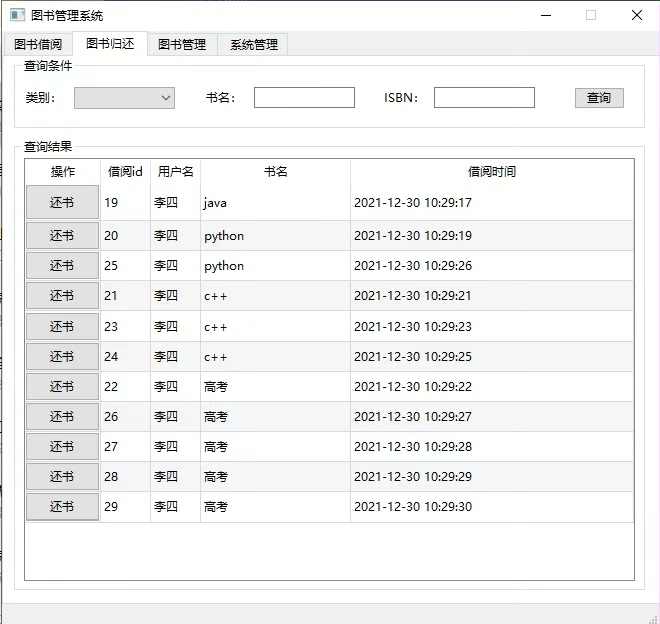Switch to the 图书借阅 tab
This screenshot has width=660, height=624.
(38, 45)
